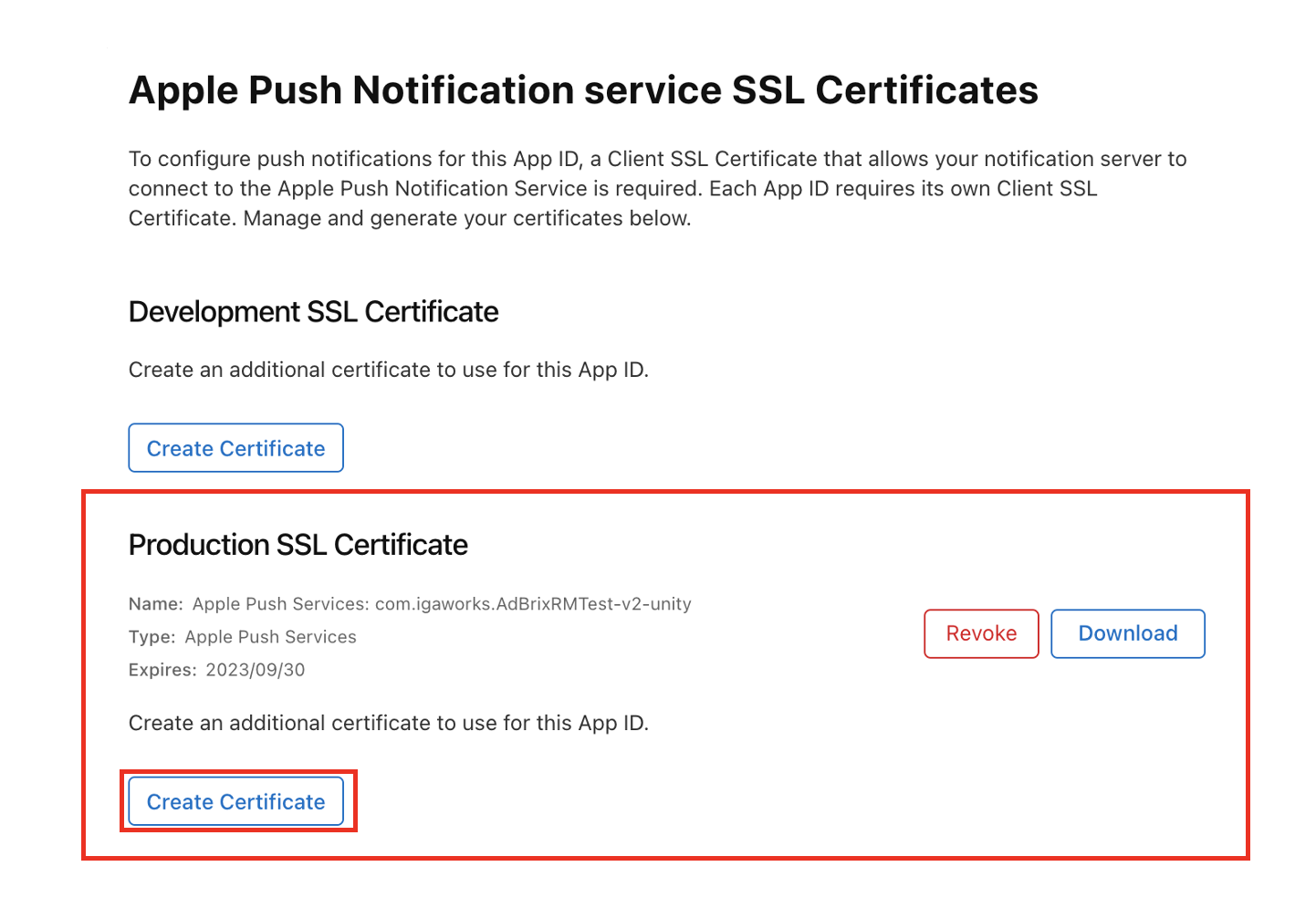Select the Production SSL Certificate heading
The width and height of the screenshot is (1316, 898).
tap(298, 545)
